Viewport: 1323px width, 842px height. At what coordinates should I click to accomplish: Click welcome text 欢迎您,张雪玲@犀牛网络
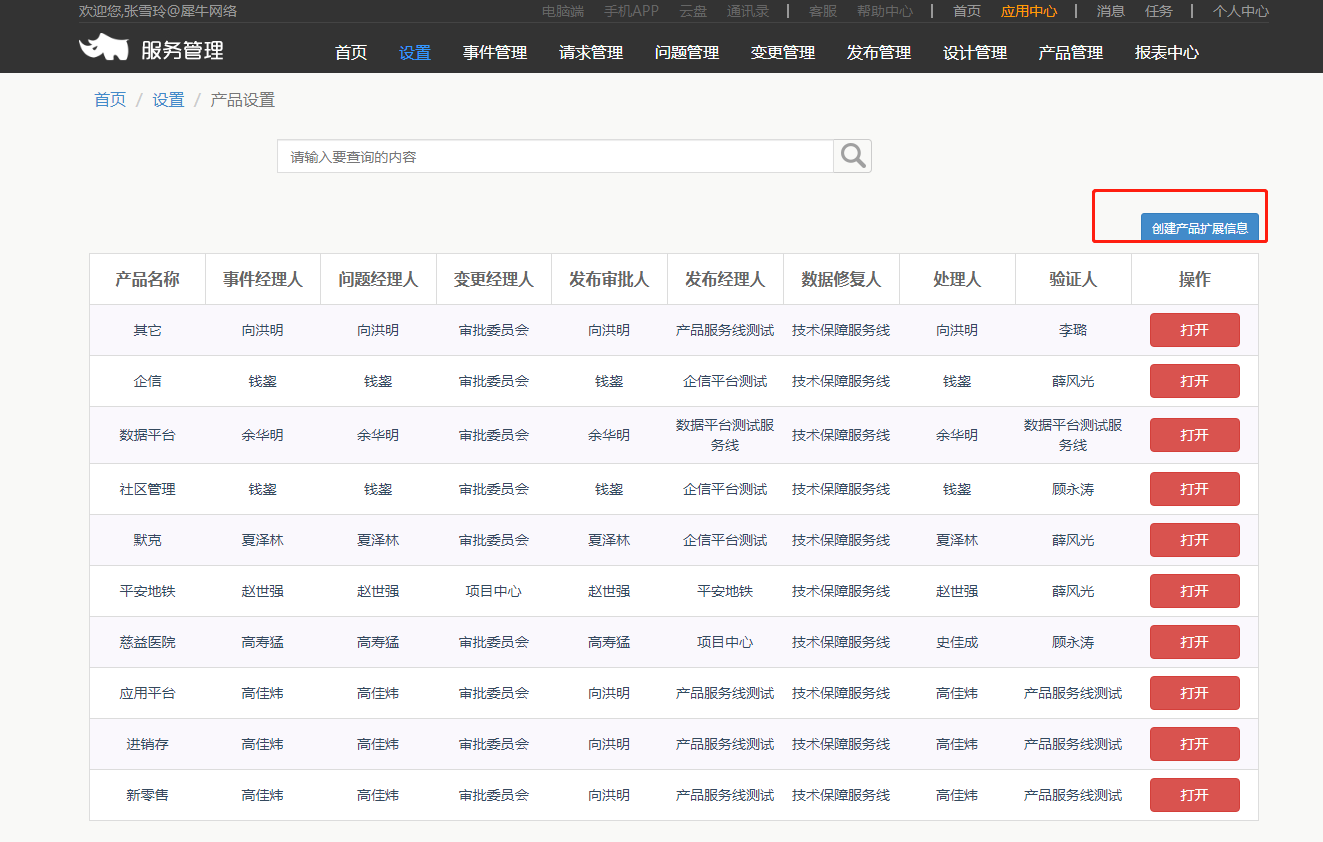pyautogui.click(x=158, y=11)
